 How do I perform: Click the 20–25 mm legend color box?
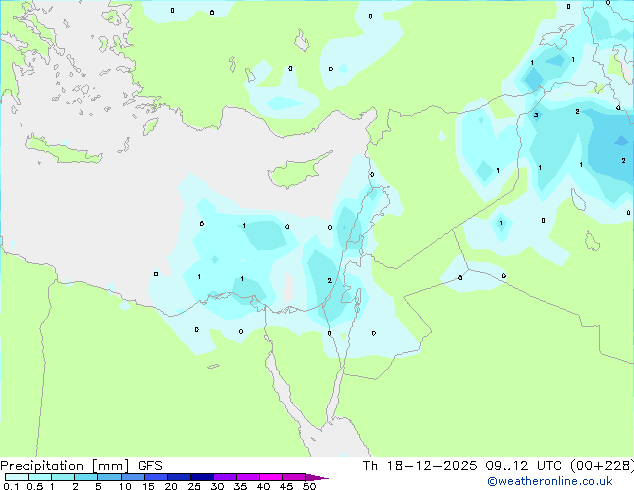coord(178,477)
